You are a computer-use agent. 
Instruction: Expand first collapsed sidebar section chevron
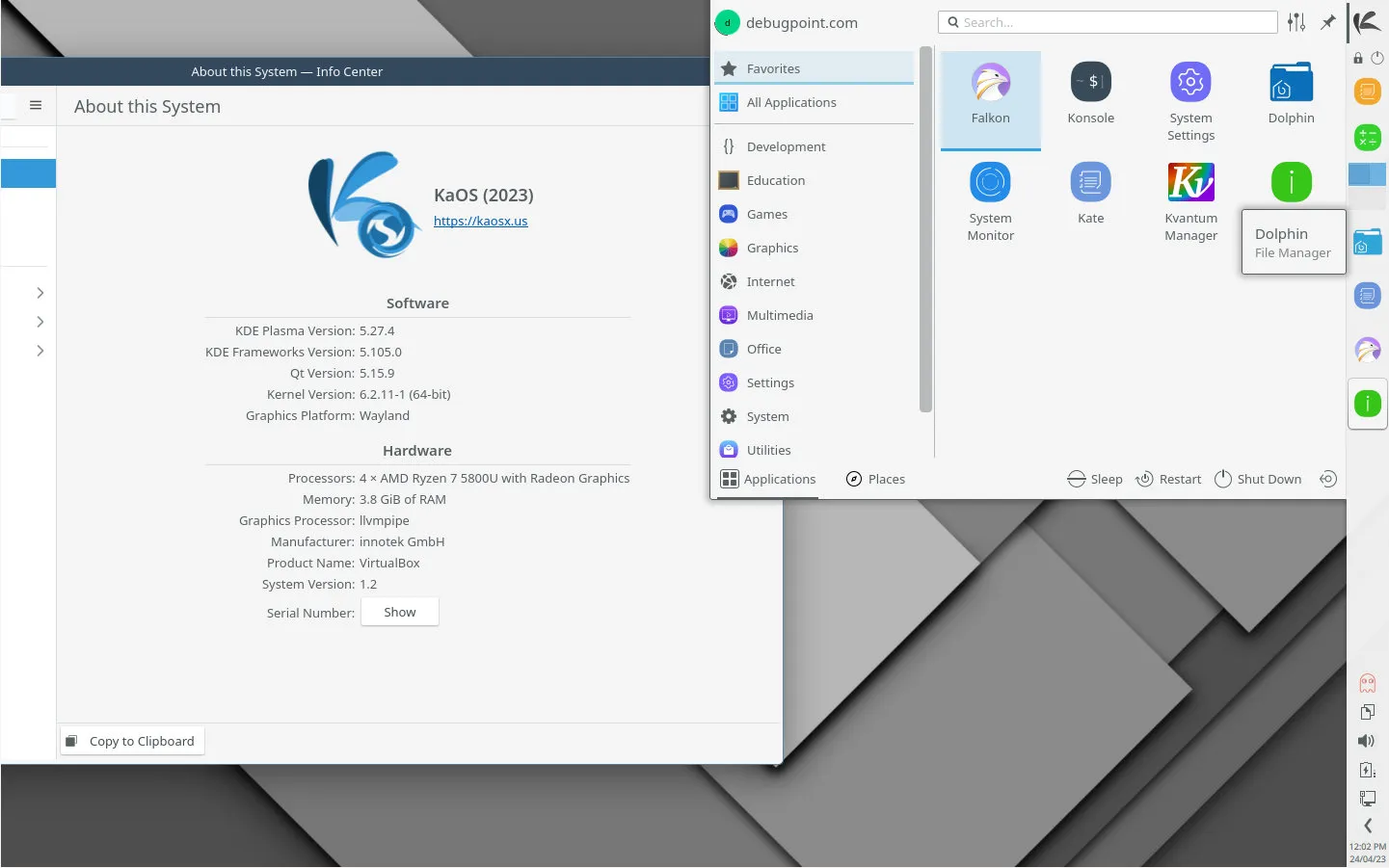click(40, 293)
